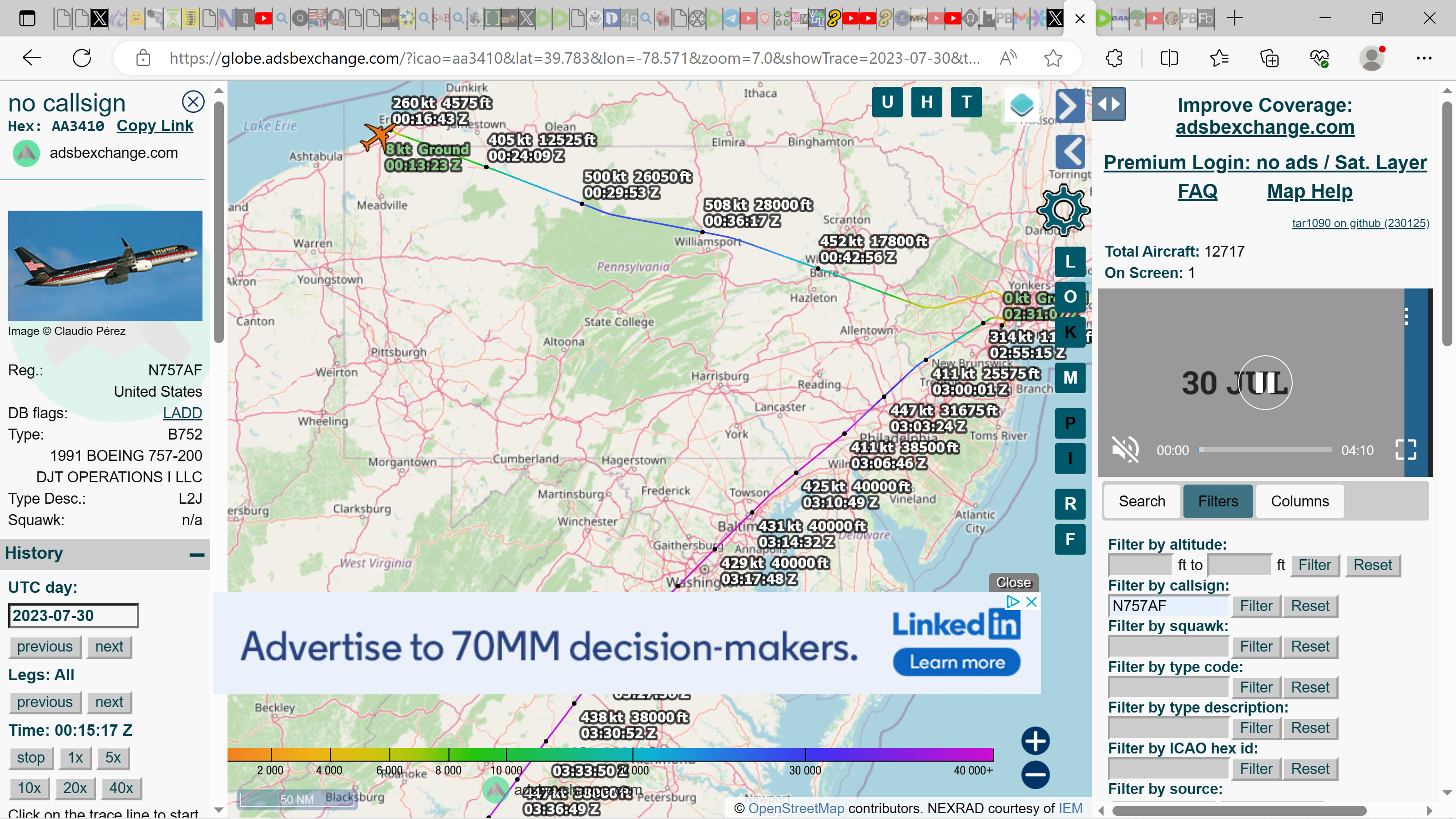
Task: Open browser extensions puzzle icon
Action: point(1114,58)
